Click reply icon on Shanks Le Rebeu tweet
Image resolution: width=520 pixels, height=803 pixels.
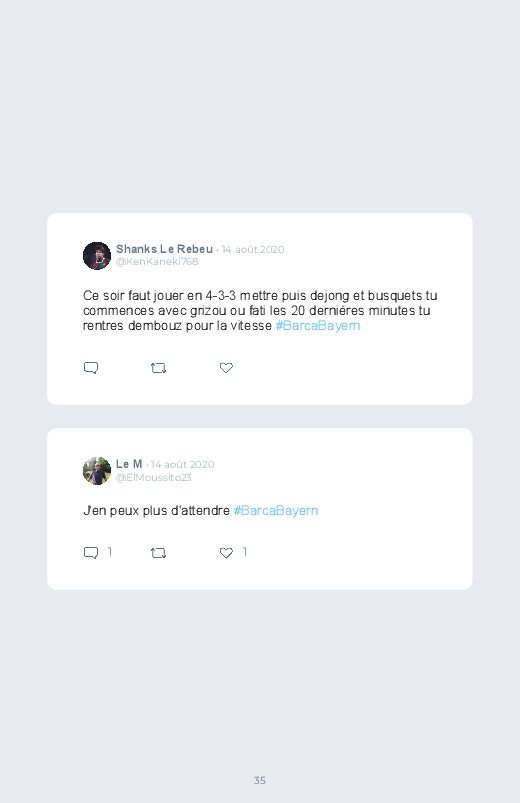(91, 368)
